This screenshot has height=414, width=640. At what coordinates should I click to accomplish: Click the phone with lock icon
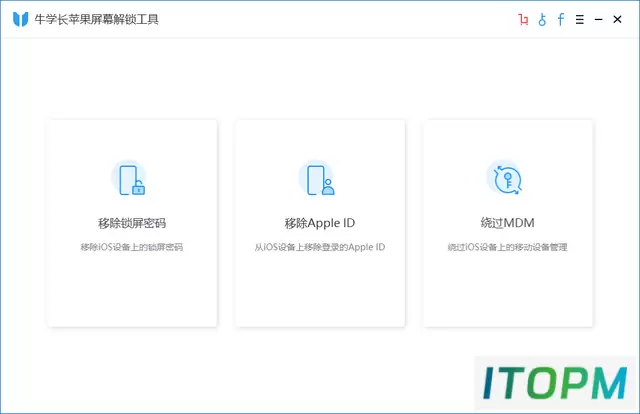pos(131,180)
